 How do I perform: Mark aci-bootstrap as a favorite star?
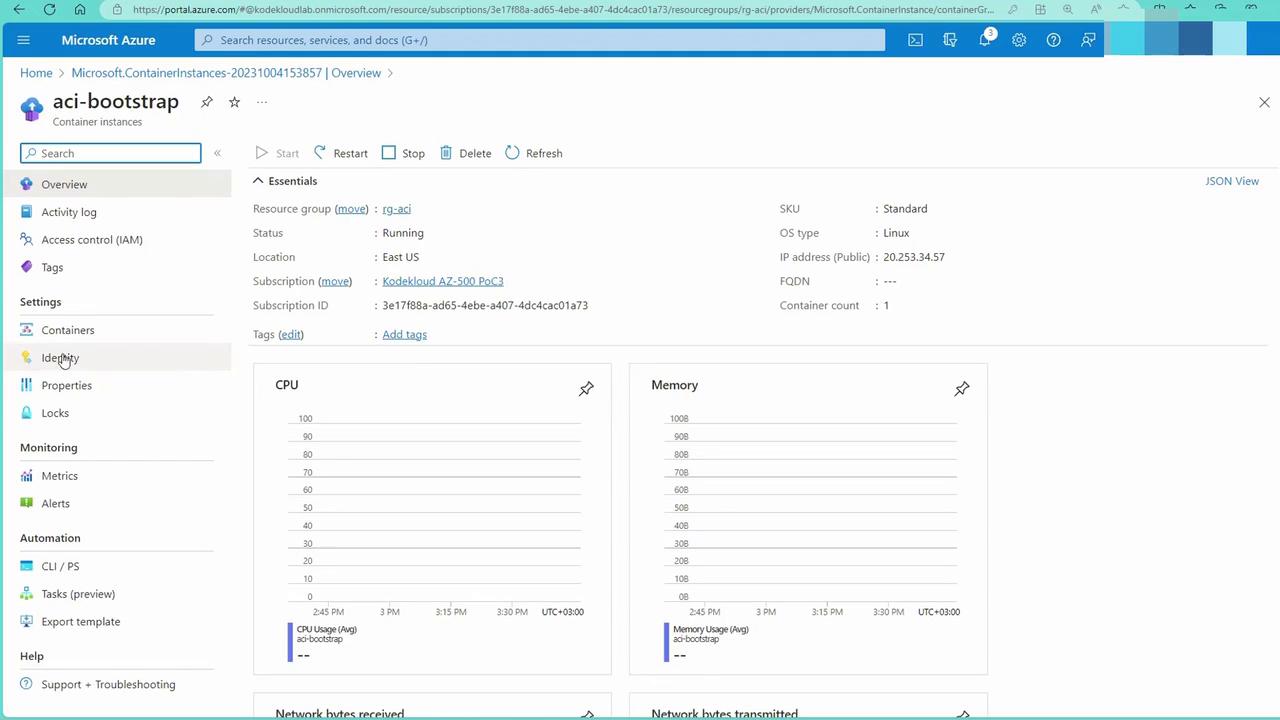pyautogui.click(x=234, y=102)
